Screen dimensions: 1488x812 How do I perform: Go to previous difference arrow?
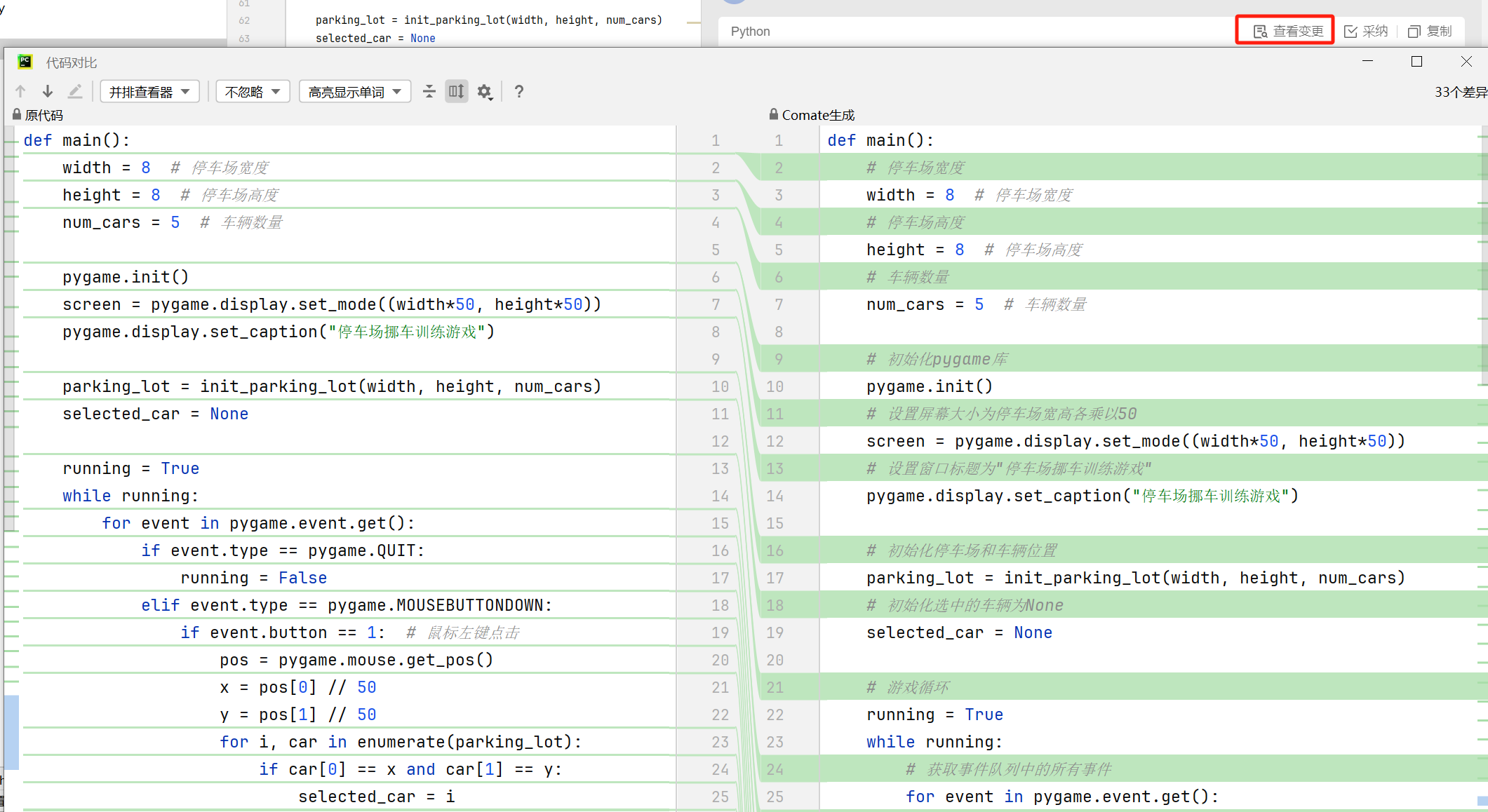[20, 91]
